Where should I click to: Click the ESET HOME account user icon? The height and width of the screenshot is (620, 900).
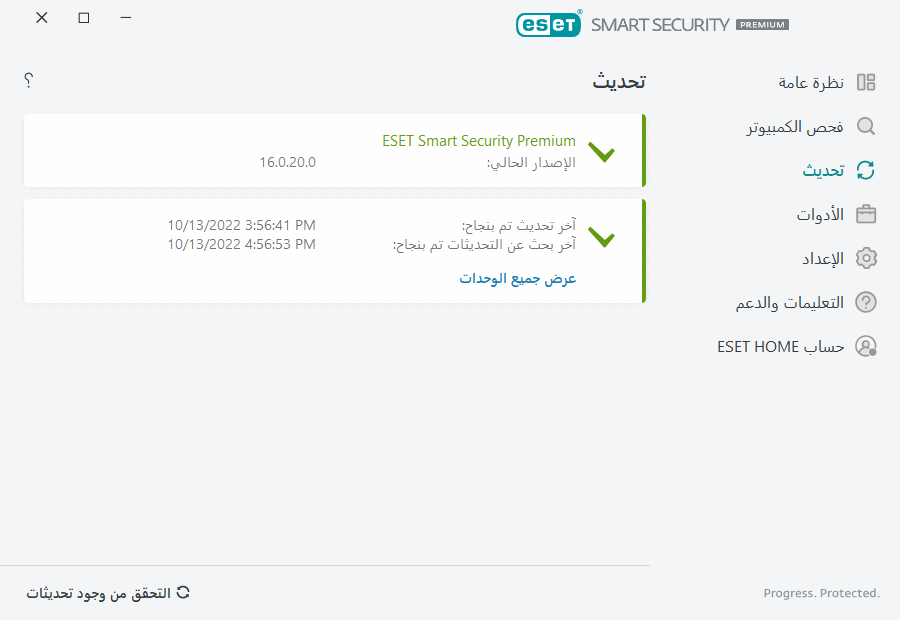point(866,346)
